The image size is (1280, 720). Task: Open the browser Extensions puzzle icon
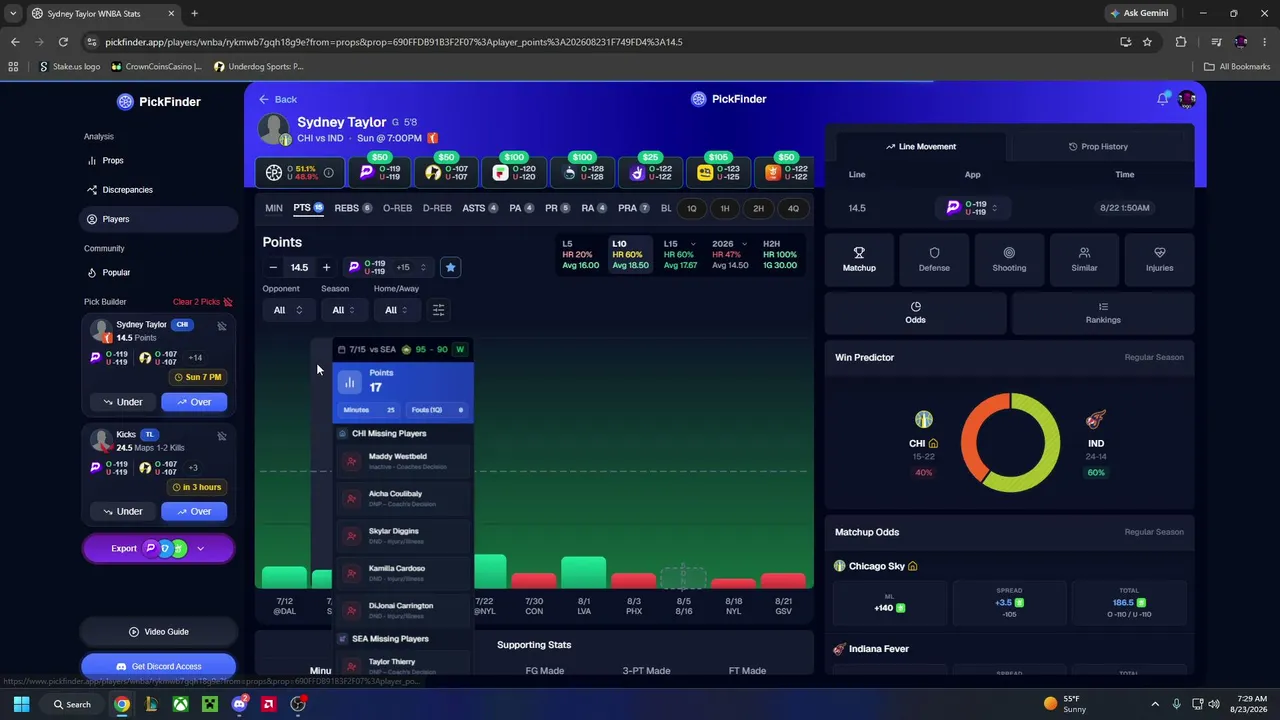pyautogui.click(x=1181, y=42)
